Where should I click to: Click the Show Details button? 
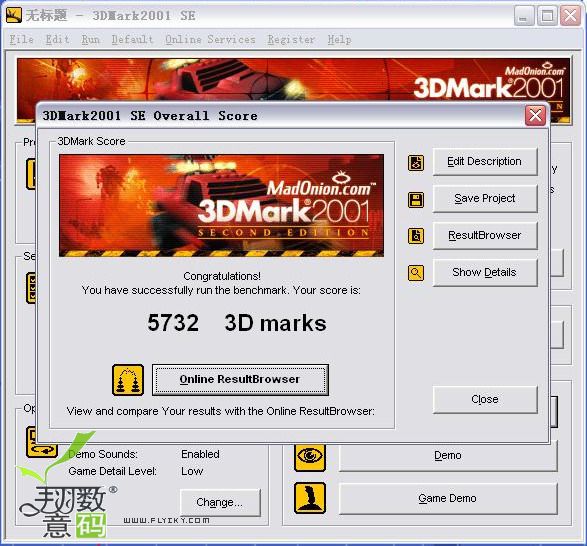(485, 272)
